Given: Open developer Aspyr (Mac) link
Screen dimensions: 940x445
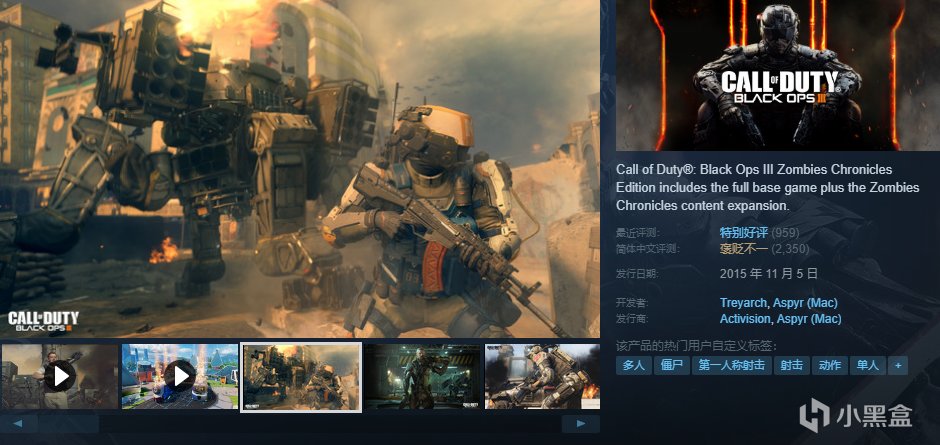Looking at the screenshot, I should (x=805, y=303).
